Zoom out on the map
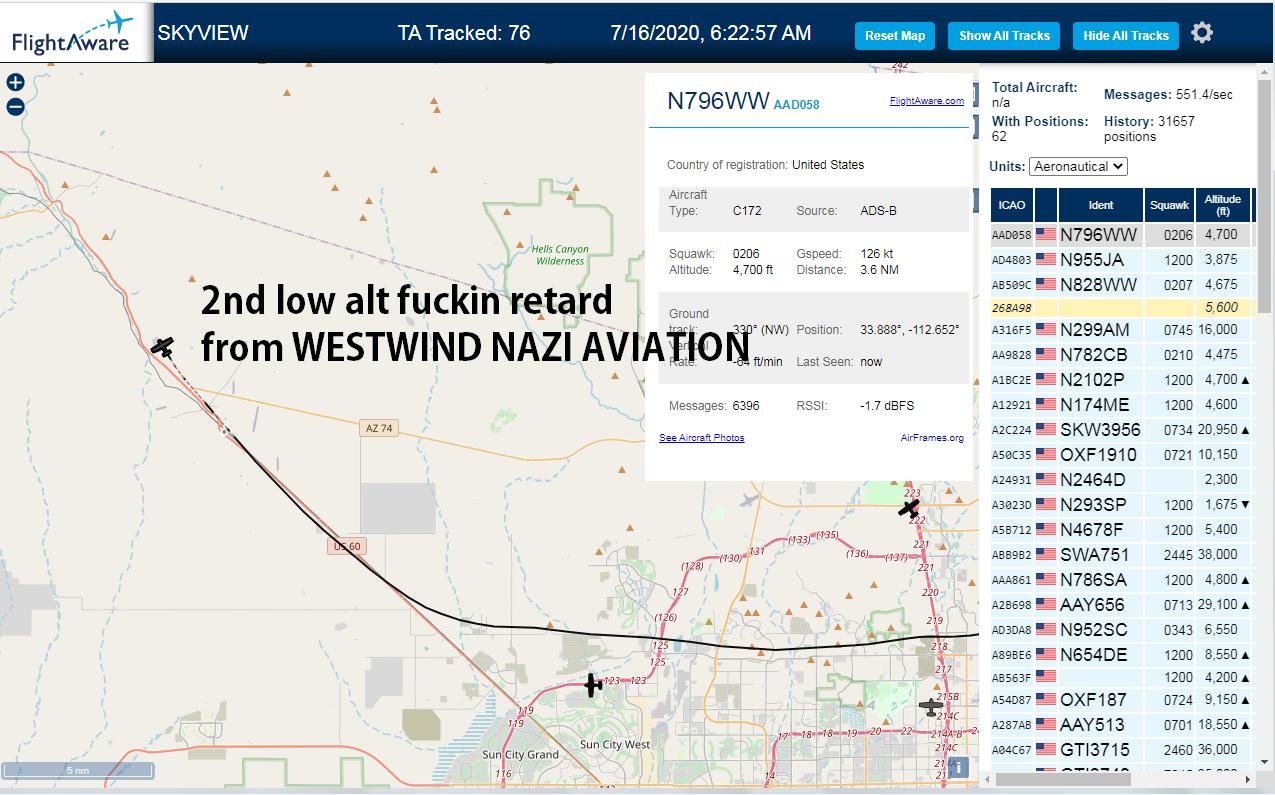The height and width of the screenshot is (795, 1275). [x=15, y=107]
